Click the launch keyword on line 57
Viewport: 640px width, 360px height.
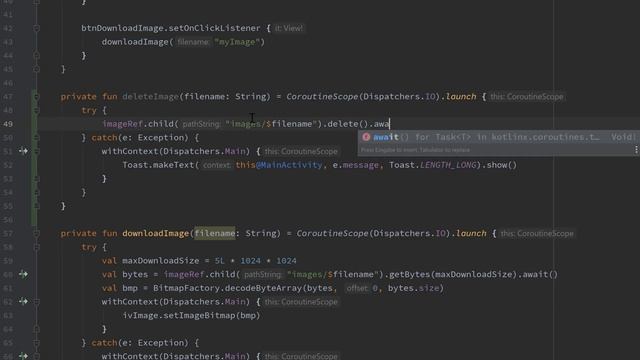(x=471, y=233)
